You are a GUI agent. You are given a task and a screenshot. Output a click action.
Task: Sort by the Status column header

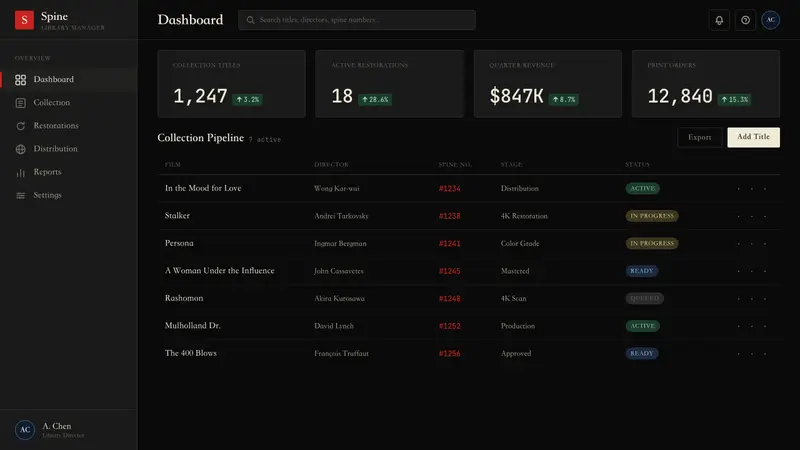637,165
